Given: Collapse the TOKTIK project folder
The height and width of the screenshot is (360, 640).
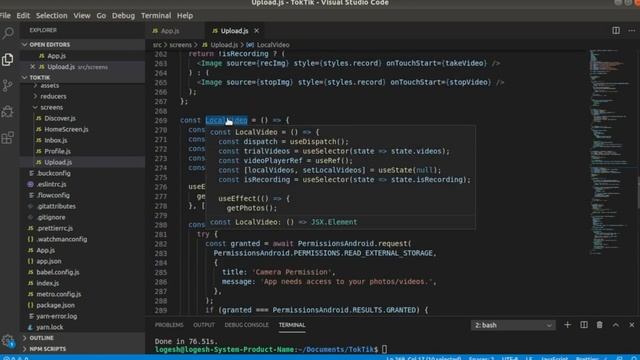Looking at the screenshot, I should (83, 78).
